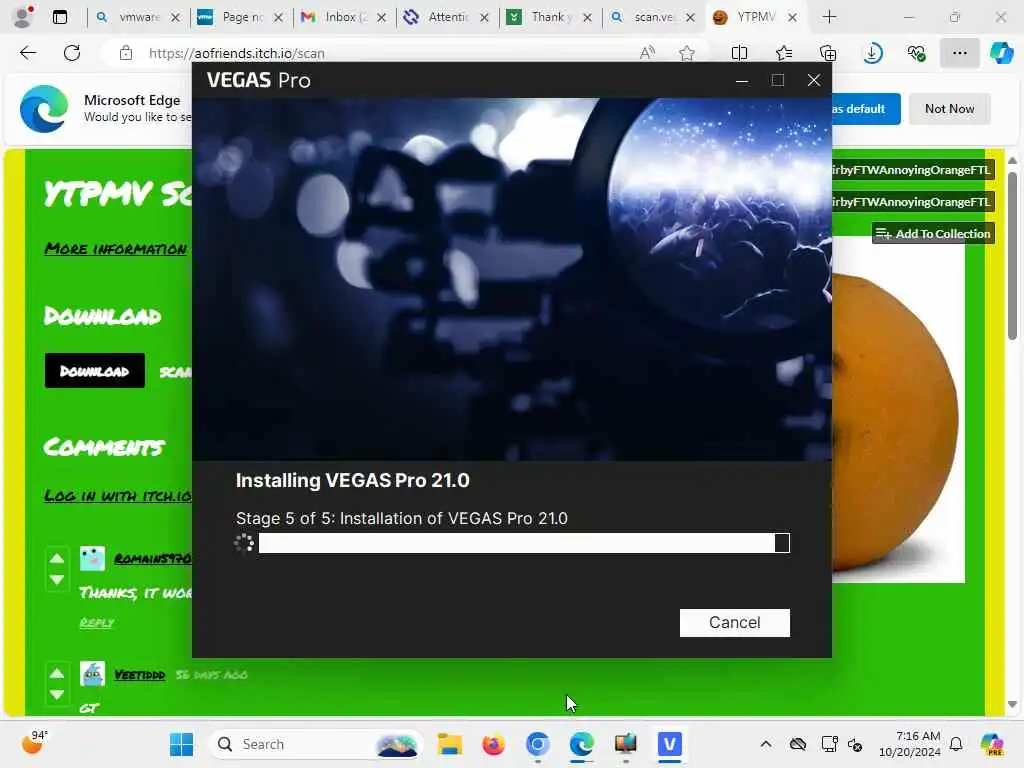Click Not Now in Edge prompt

click(x=949, y=109)
